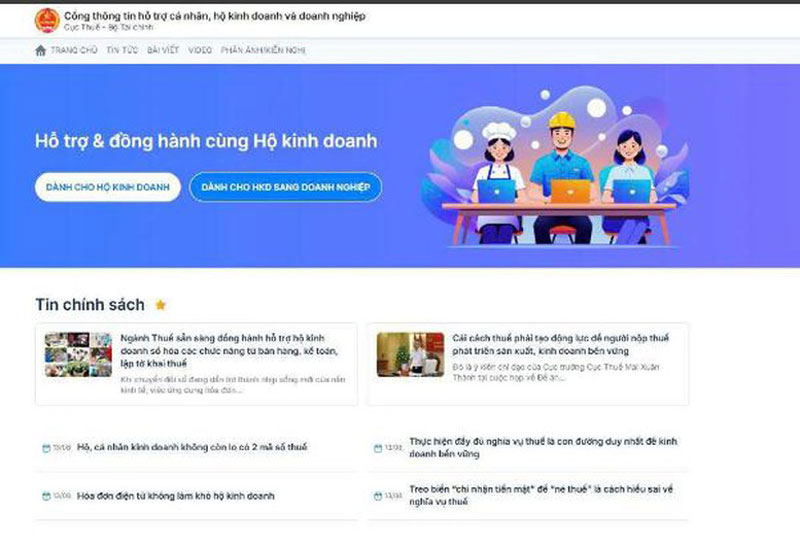Click the star icon beside Tin chính sách
800x546 pixels.
(x=160, y=305)
